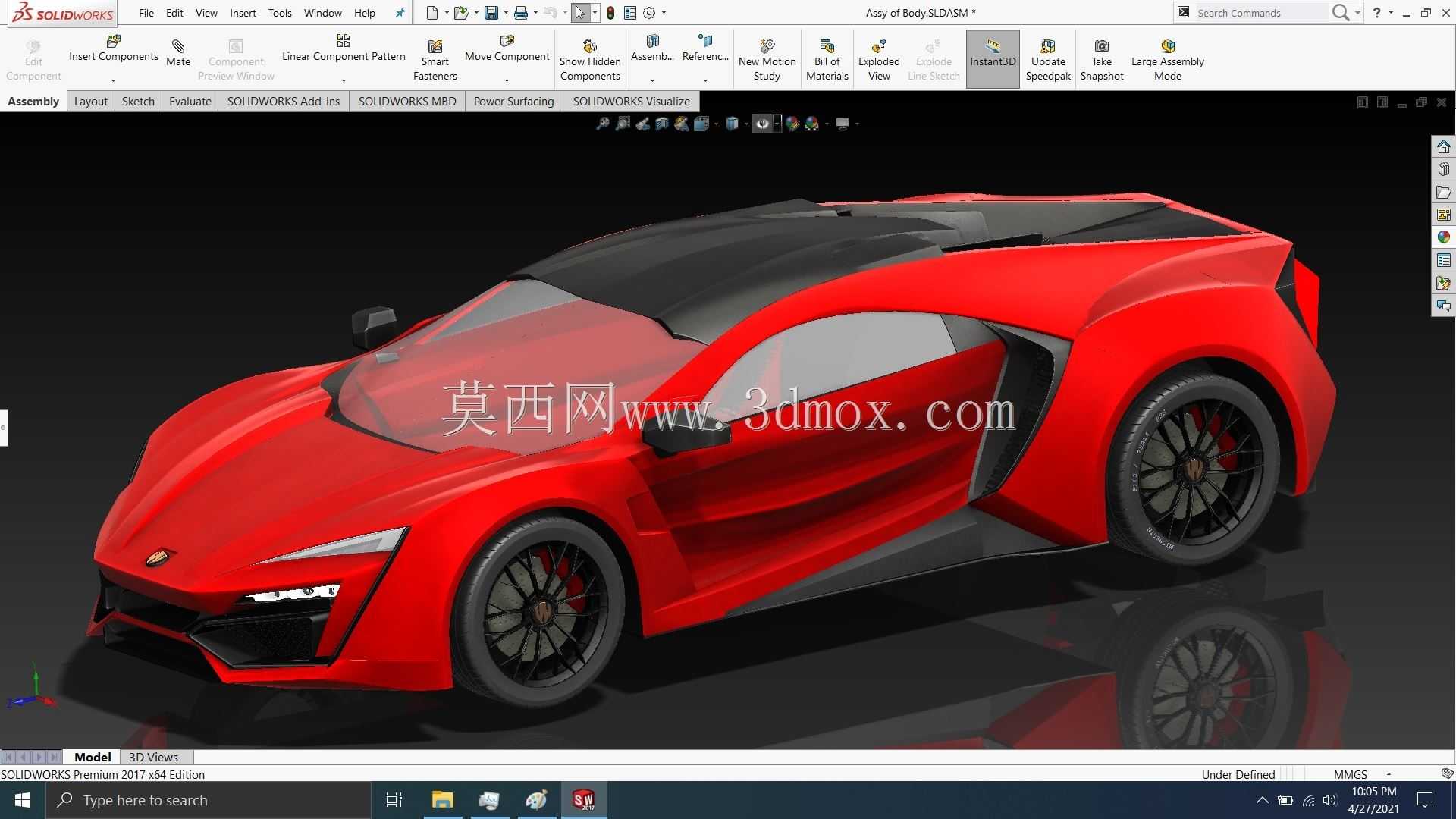Click Linear Component Pattern
The image size is (1456, 819).
[344, 49]
